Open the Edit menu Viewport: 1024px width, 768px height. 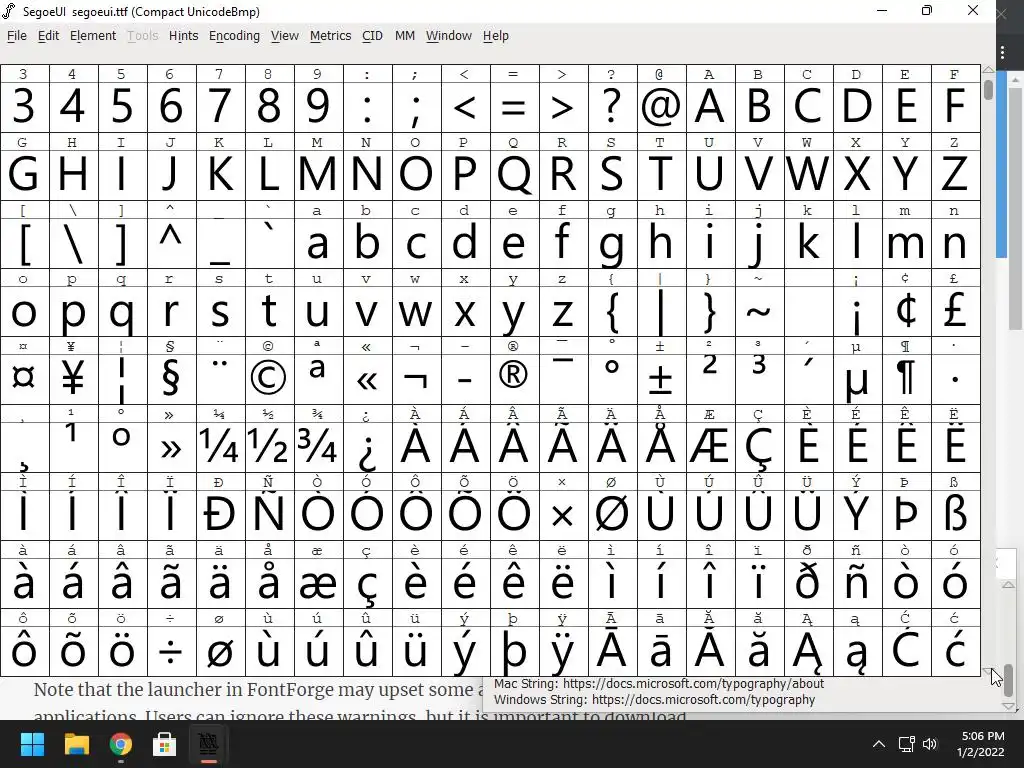point(48,36)
